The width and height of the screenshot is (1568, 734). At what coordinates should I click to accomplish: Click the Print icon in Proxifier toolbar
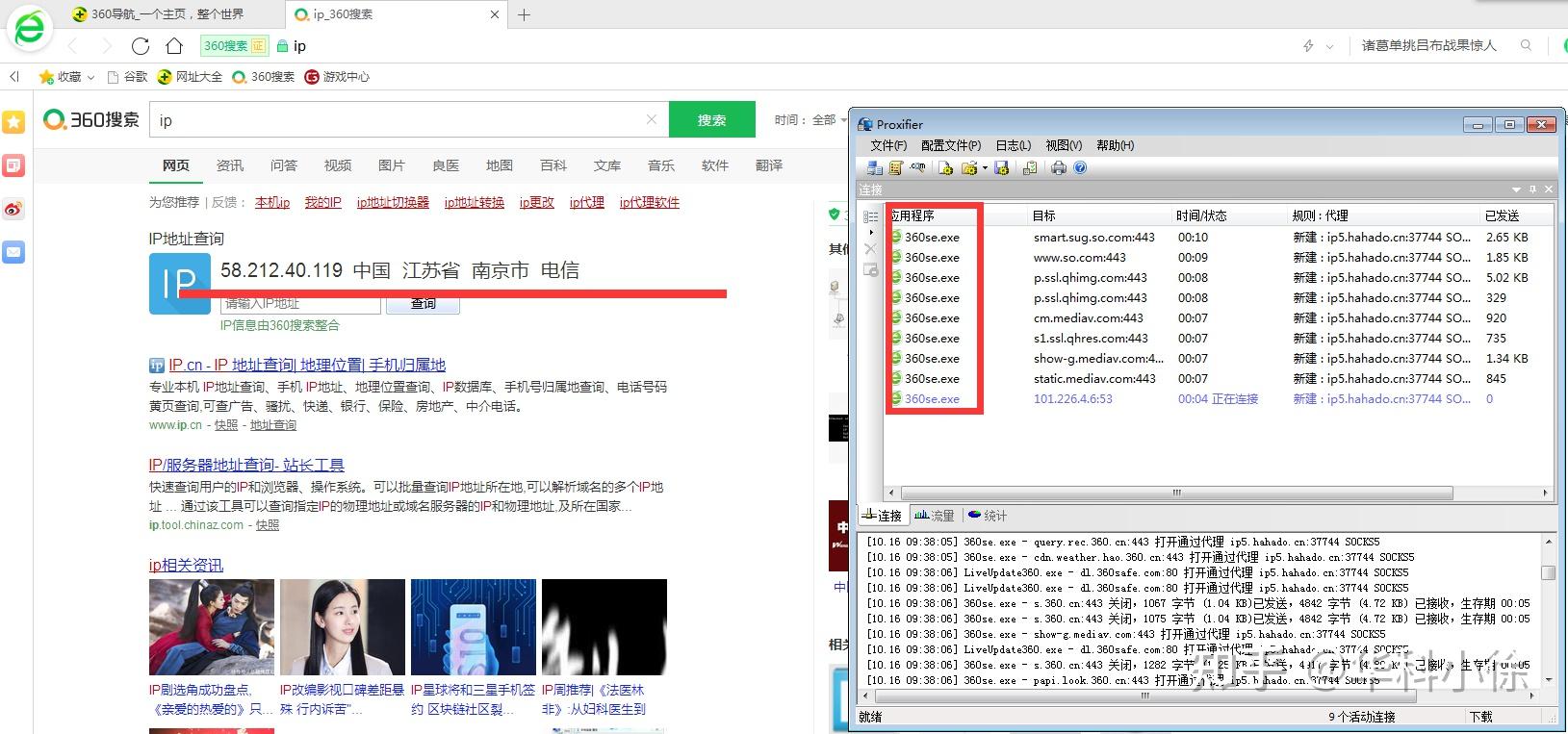[1059, 168]
